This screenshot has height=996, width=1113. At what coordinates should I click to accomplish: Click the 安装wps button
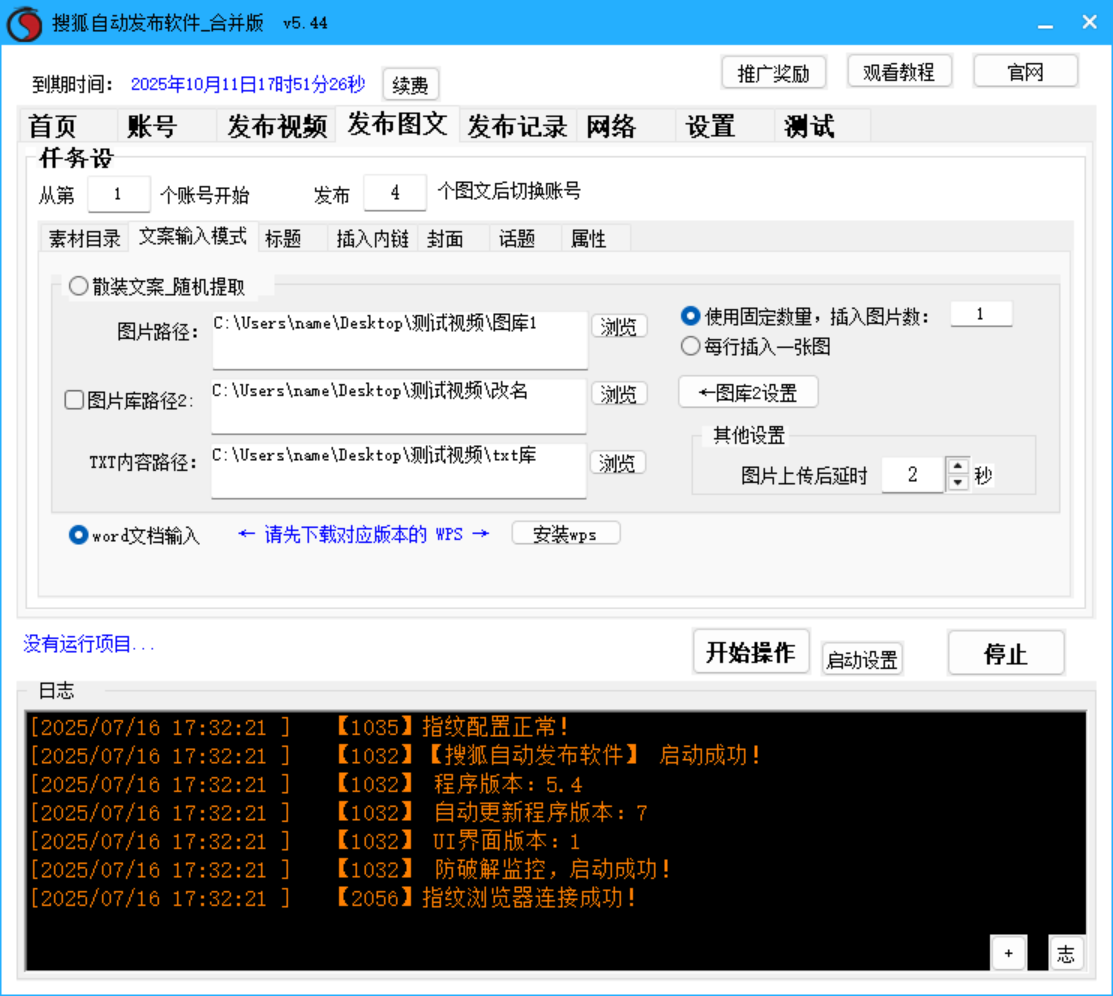tap(566, 534)
